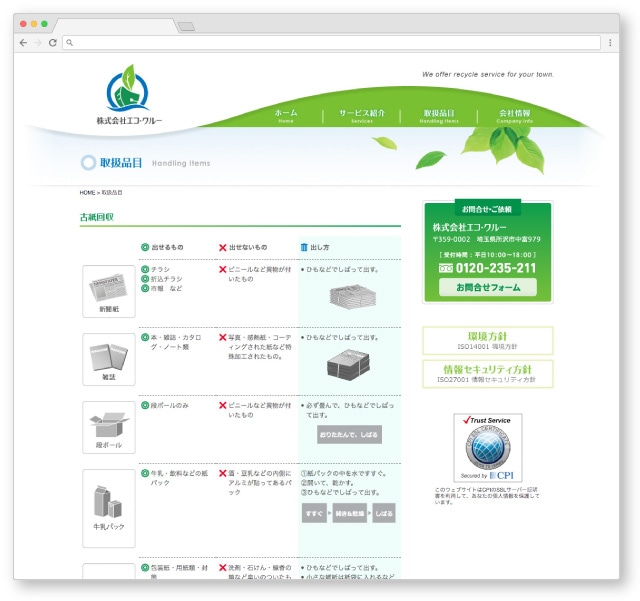Click the 開き&乾燥 step label
Image resolution: width=640 pixels, height=601 pixels.
(x=349, y=513)
